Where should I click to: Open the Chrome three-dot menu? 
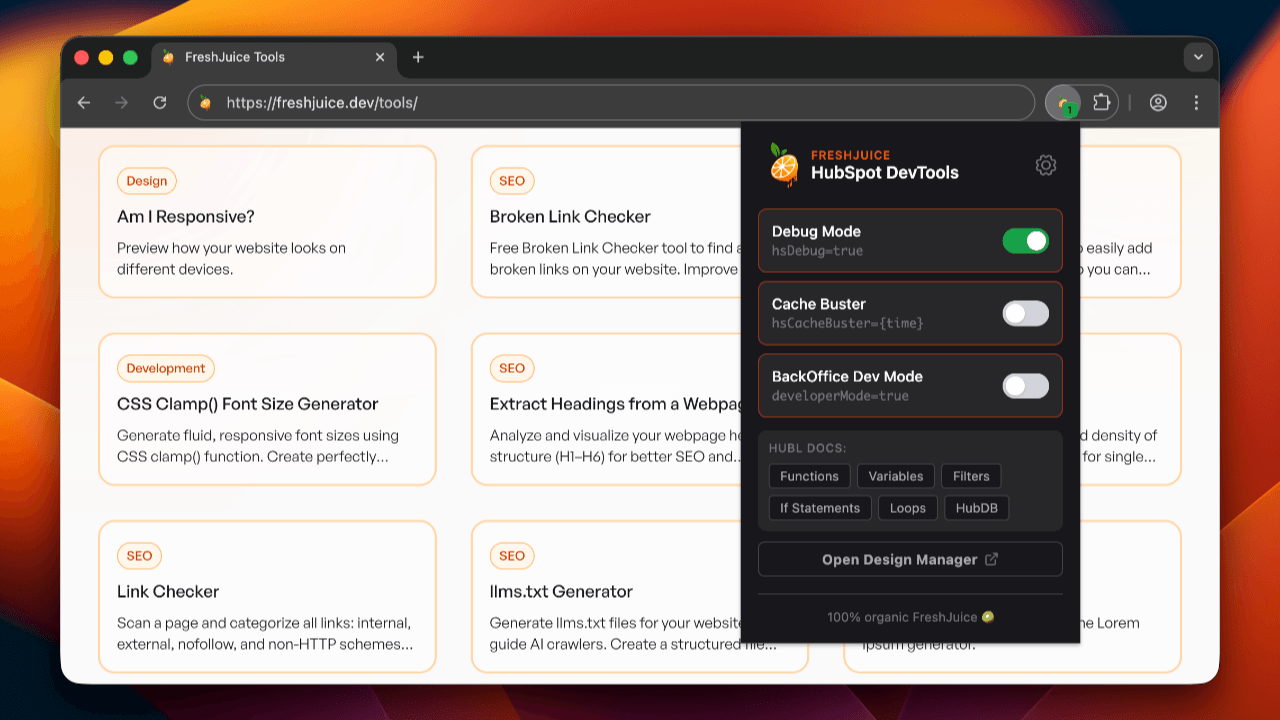click(1197, 102)
